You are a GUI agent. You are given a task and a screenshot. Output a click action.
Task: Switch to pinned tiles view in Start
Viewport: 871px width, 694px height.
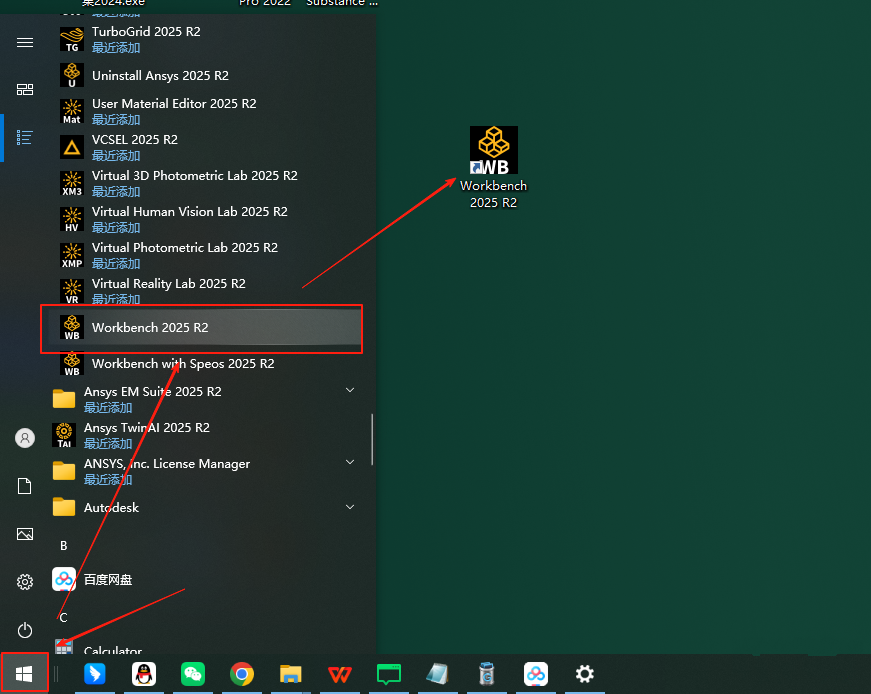coord(25,90)
